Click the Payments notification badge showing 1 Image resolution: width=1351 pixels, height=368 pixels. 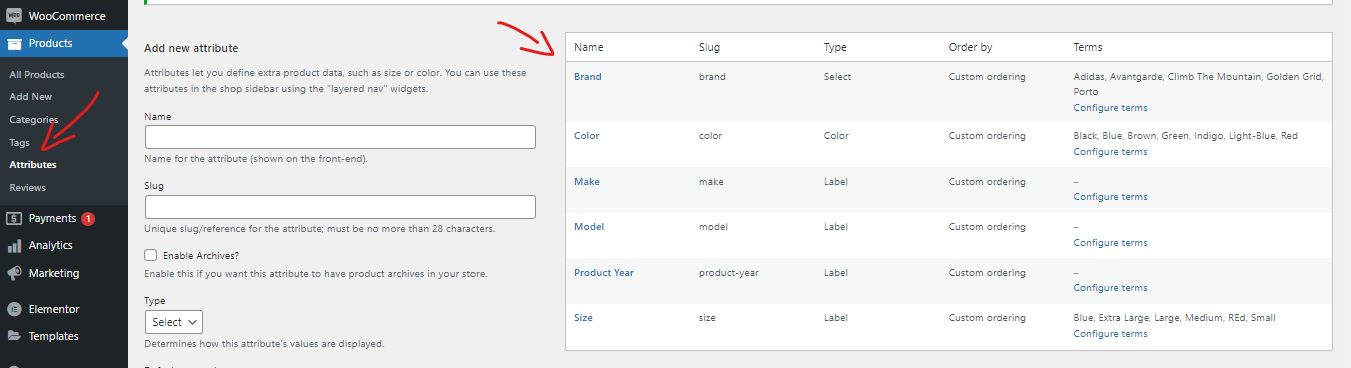click(x=88, y=218)
